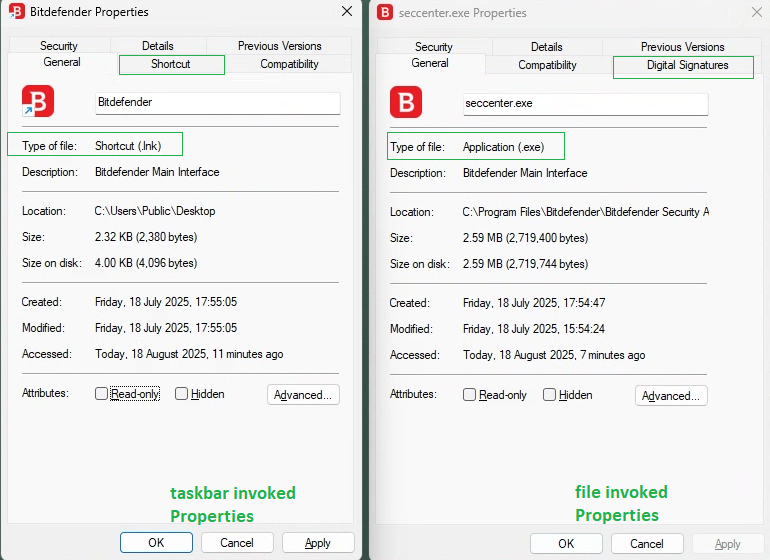
Task: Select General tab in Bitdefender Properties
Action: pos(62,62)
